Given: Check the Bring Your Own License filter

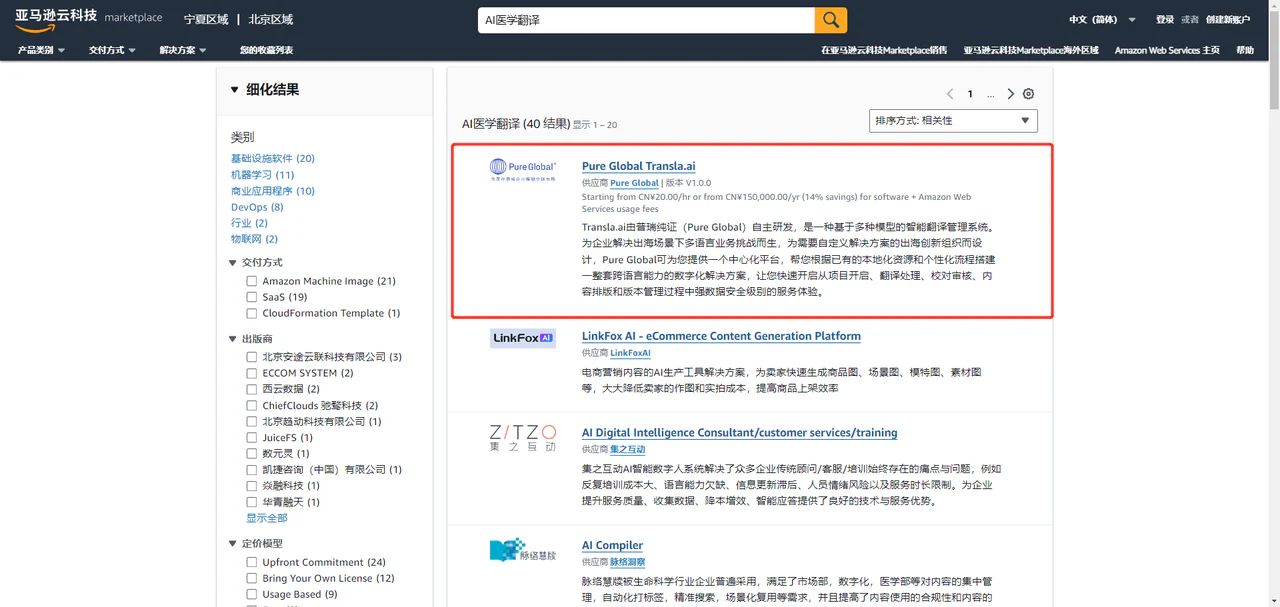Looking at the screenshot, I should [252, 578].
